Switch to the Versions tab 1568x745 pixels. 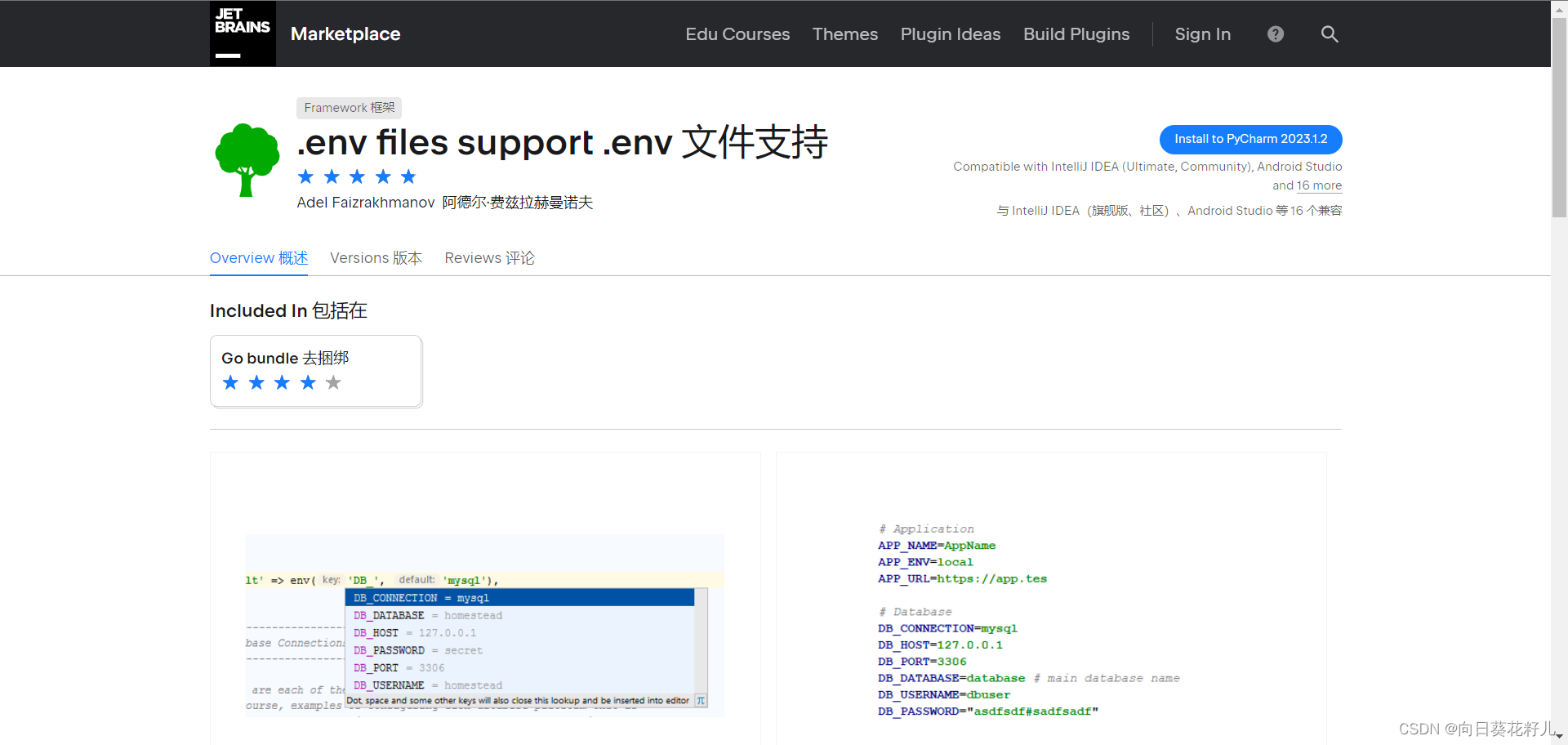coord(376,258)
